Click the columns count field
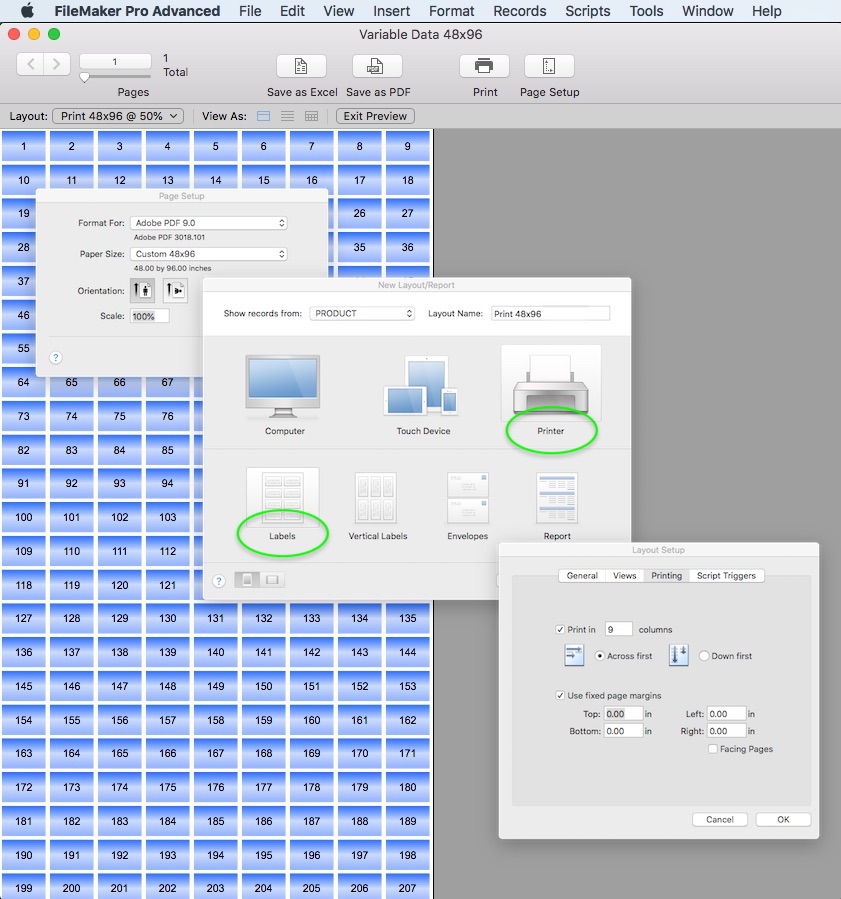This screenshot has height=899, width=841. 619,630
